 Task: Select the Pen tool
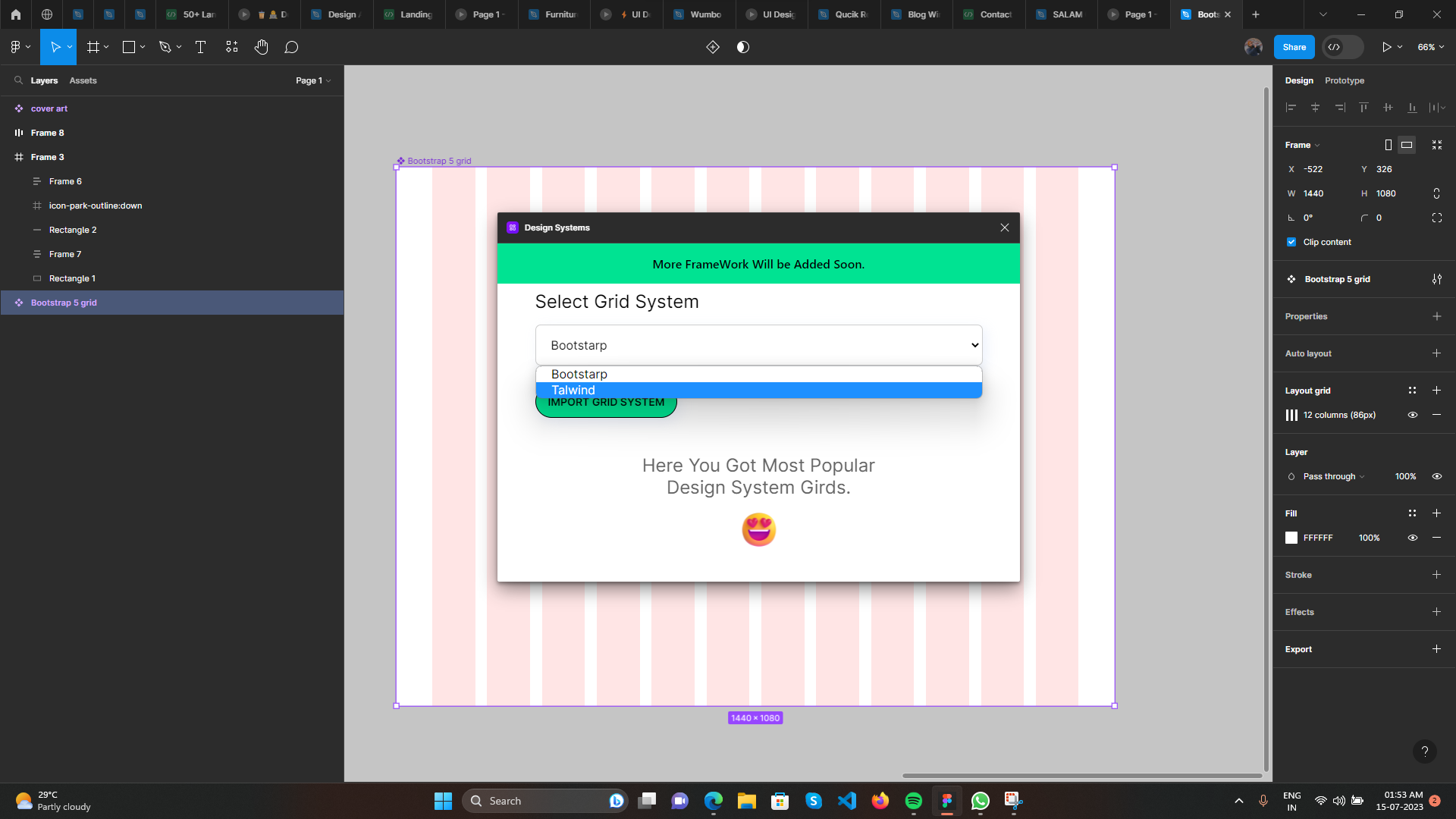tap(165, 47)
